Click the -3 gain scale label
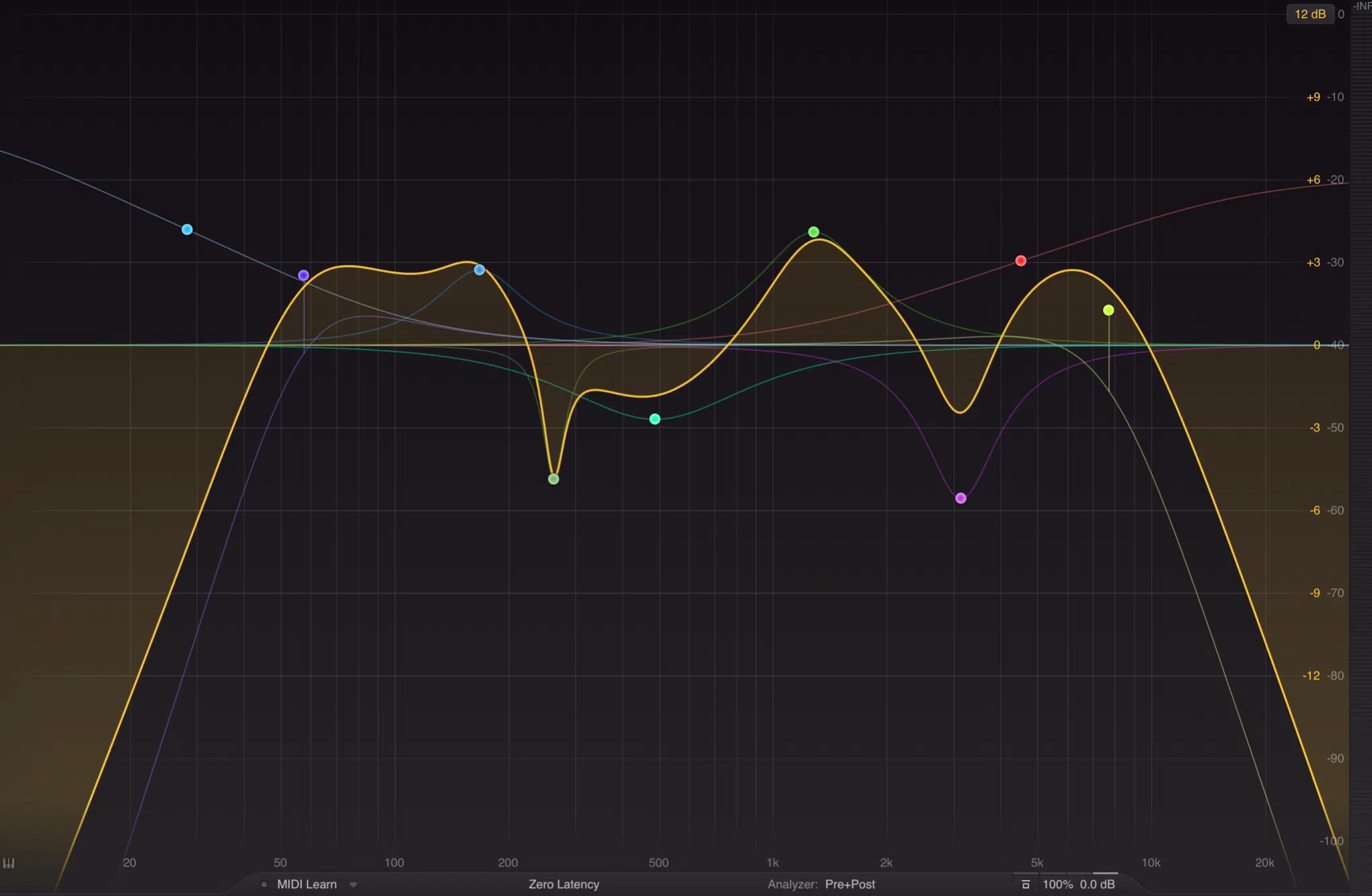This screenshot has height=896, width=1372. click(1315, 428)
